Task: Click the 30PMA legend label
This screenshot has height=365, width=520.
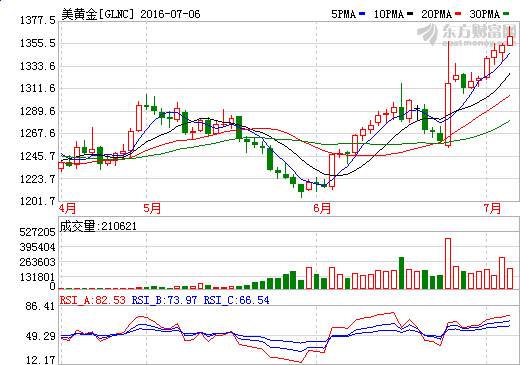Action: click(485, 14)
